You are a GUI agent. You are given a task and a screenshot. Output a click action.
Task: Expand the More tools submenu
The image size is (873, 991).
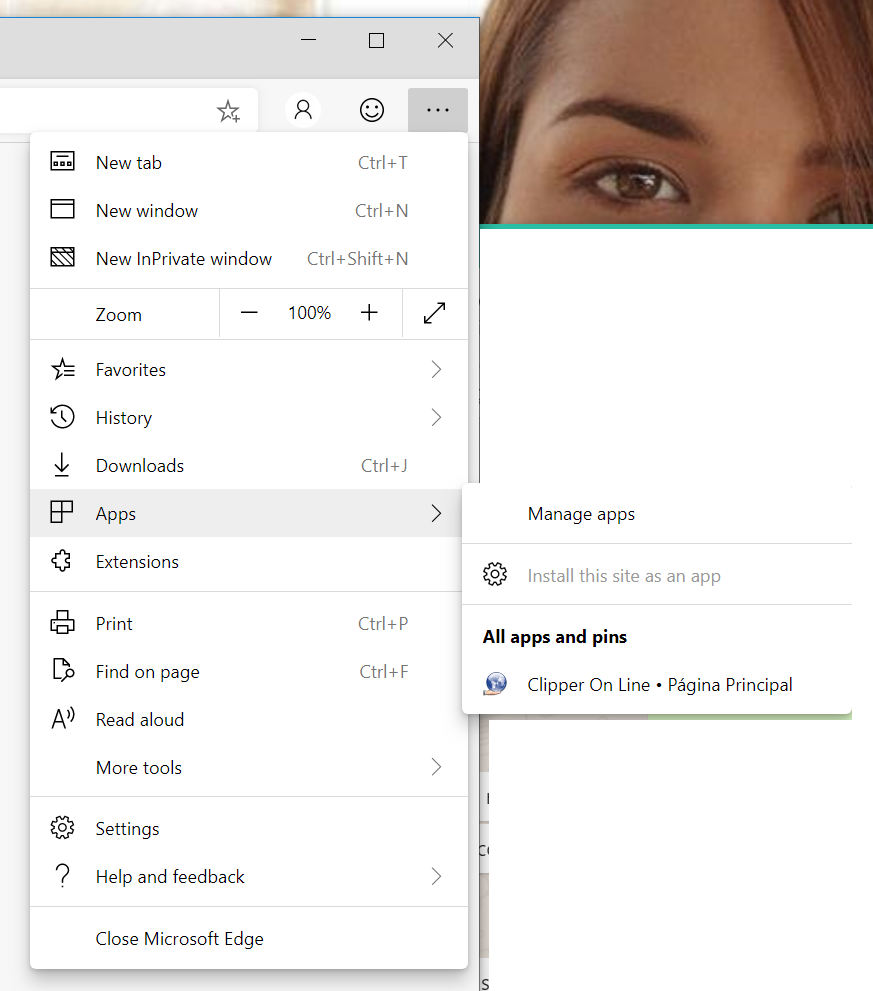(436, 768)
